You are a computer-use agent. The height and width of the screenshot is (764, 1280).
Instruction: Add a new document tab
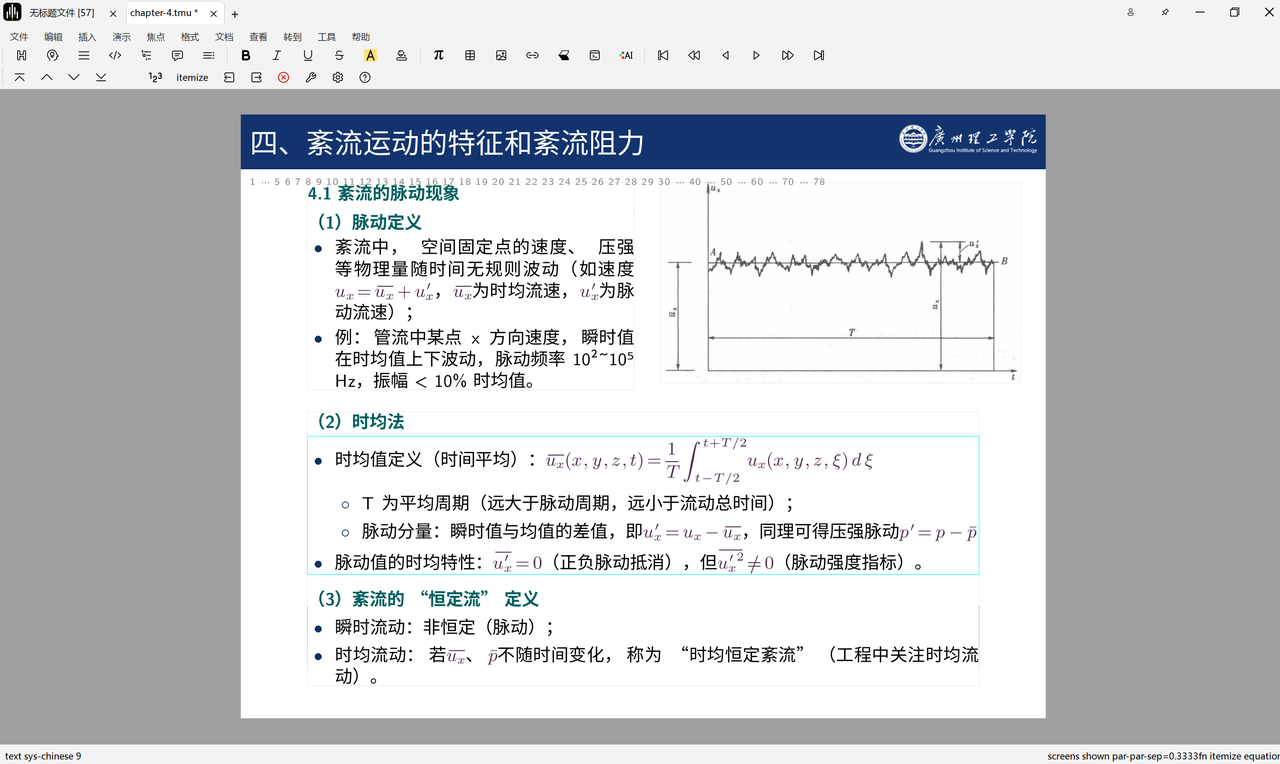pos(235,14)
